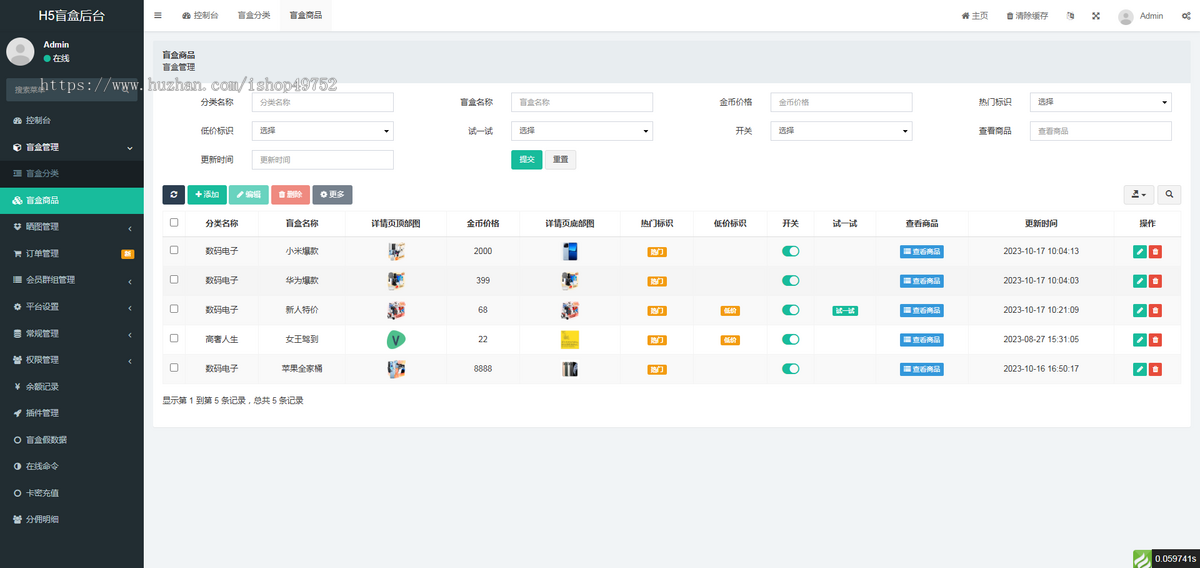This screenshot has height=568, width=1200.
Task: Edit the 女王驾到 row
Action: [x=1139, y=340]
